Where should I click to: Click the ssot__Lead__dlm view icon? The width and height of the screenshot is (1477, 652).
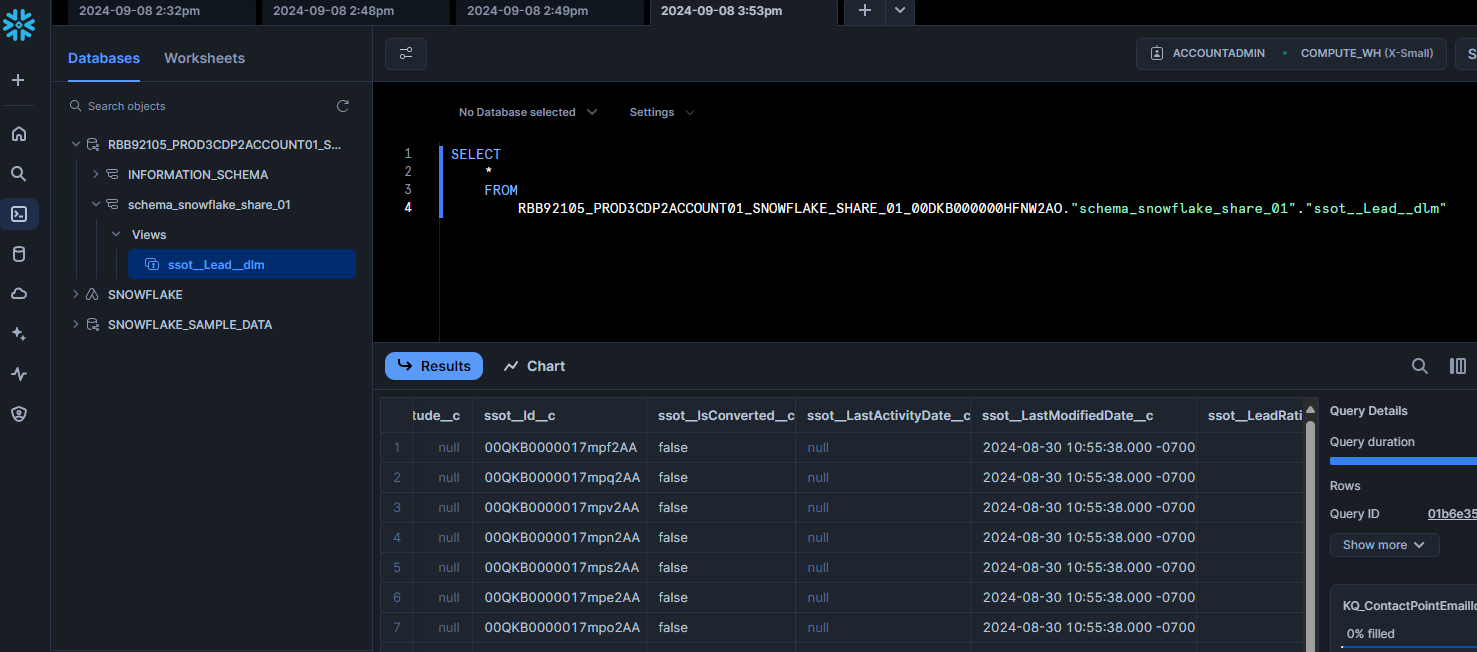[152, 265]
